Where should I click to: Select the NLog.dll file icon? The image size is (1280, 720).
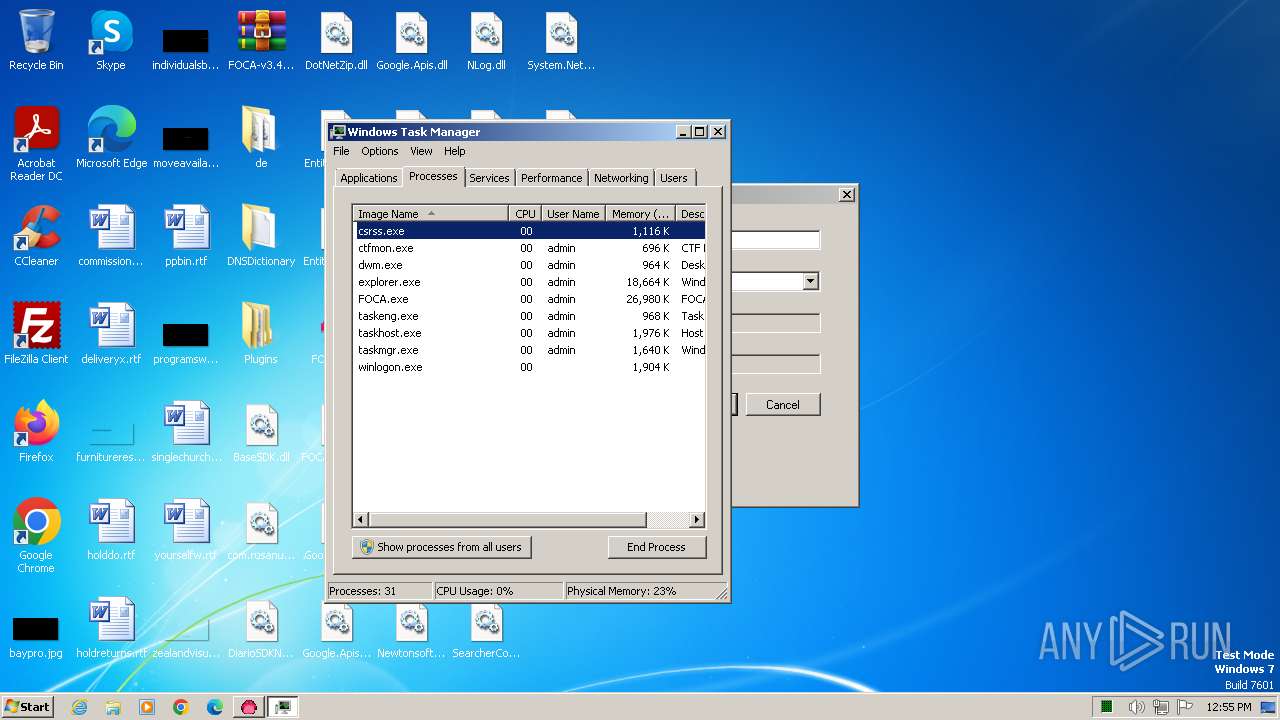486,41
